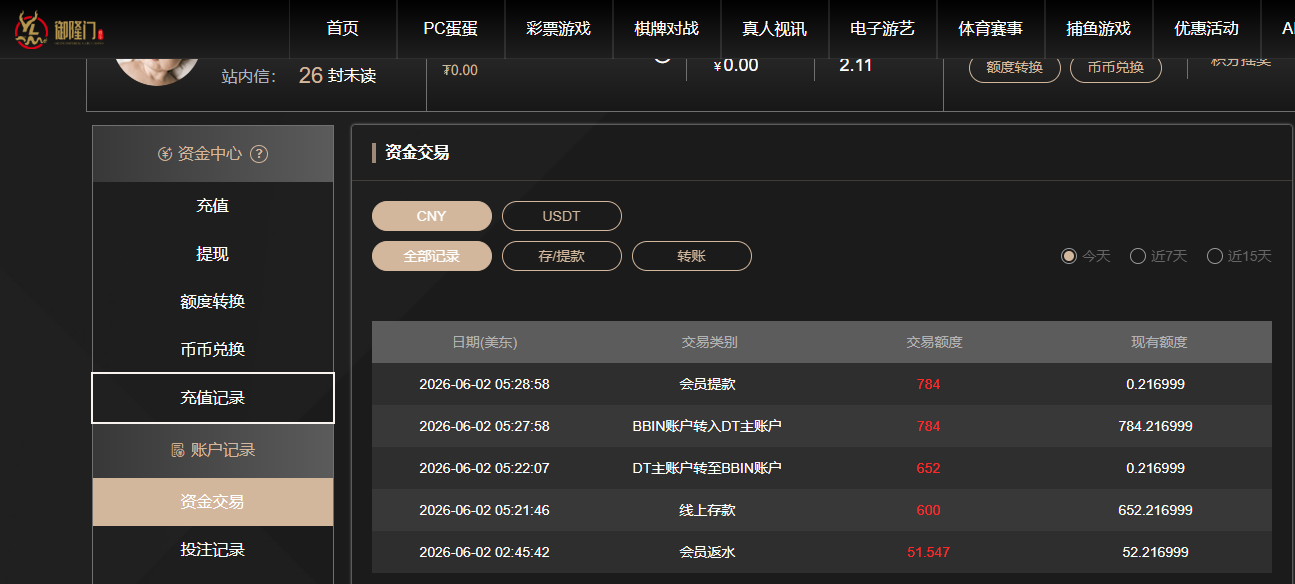Click the 额度转换 button in the header
The height and width of the screenshot is (584, 1295).
1014,68
